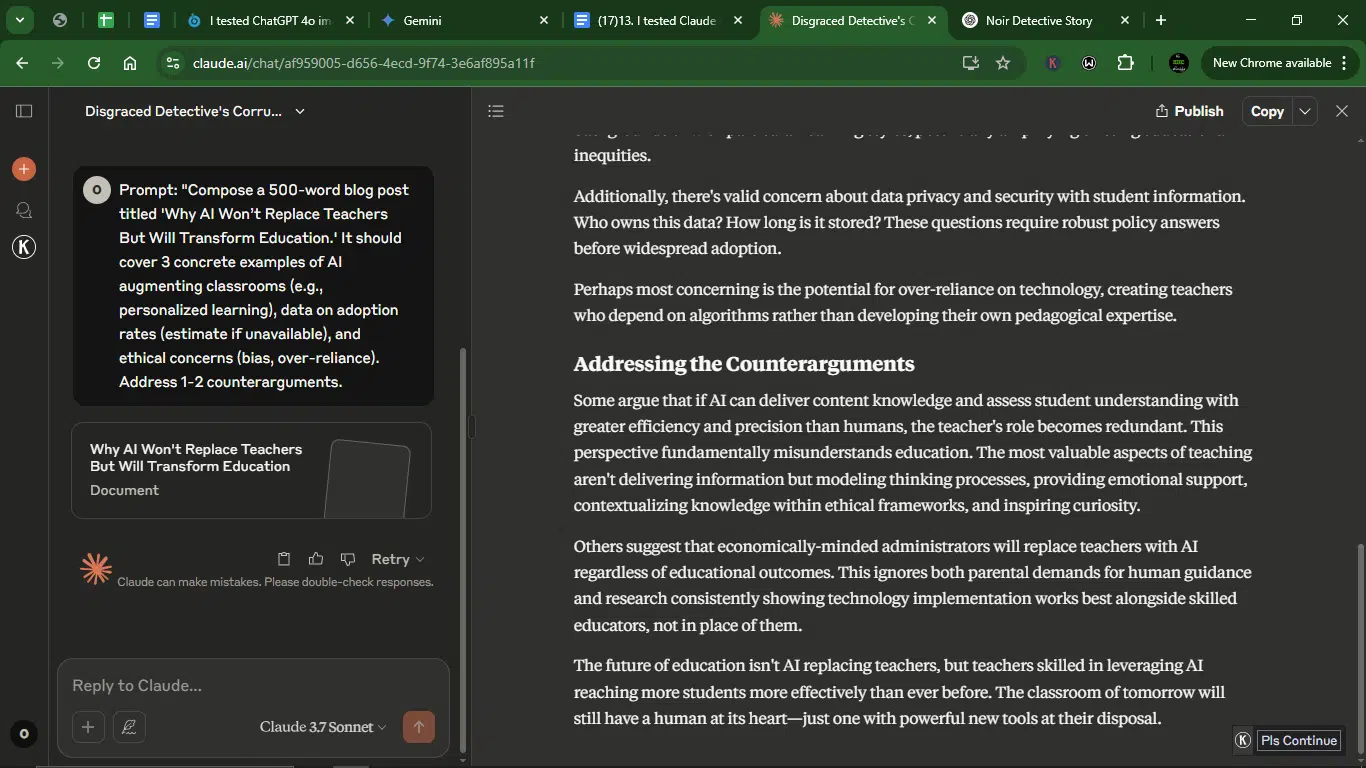Copy the response with clipboard icon
Image resolution: width=1366 pixels, height=768 pixels.
point(284,559)
